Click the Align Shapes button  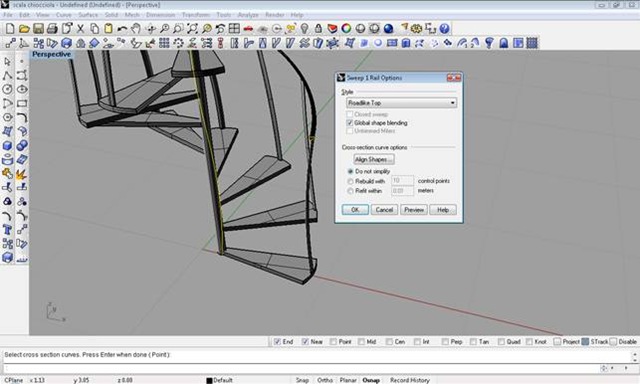[x=374, y=159]
